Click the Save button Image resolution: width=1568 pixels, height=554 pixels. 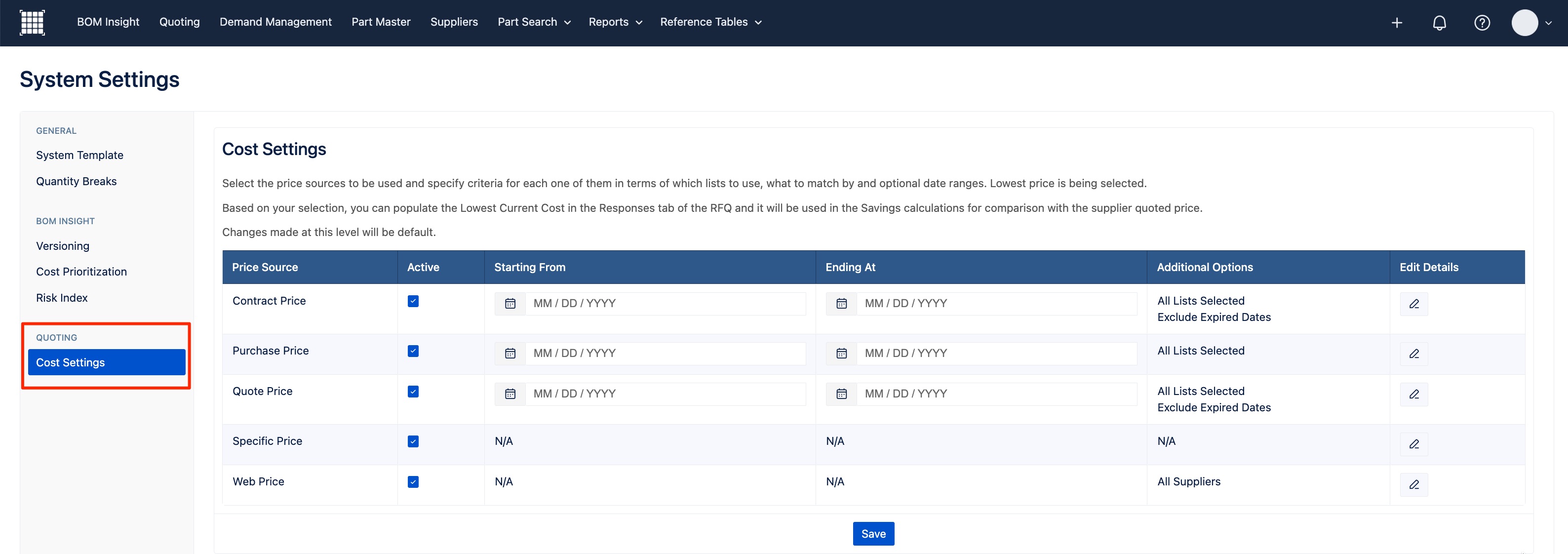coord(873,534)
